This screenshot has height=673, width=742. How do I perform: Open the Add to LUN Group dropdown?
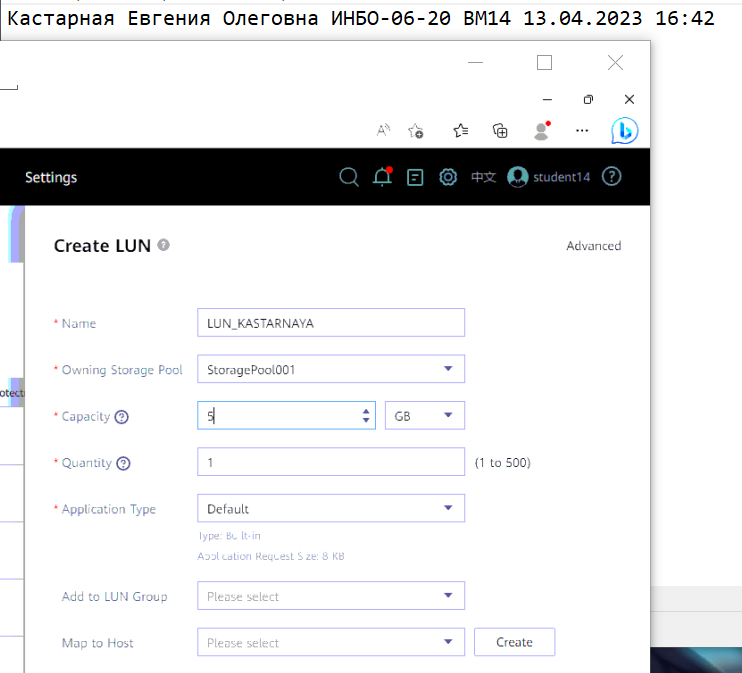(x=331, y=596)
